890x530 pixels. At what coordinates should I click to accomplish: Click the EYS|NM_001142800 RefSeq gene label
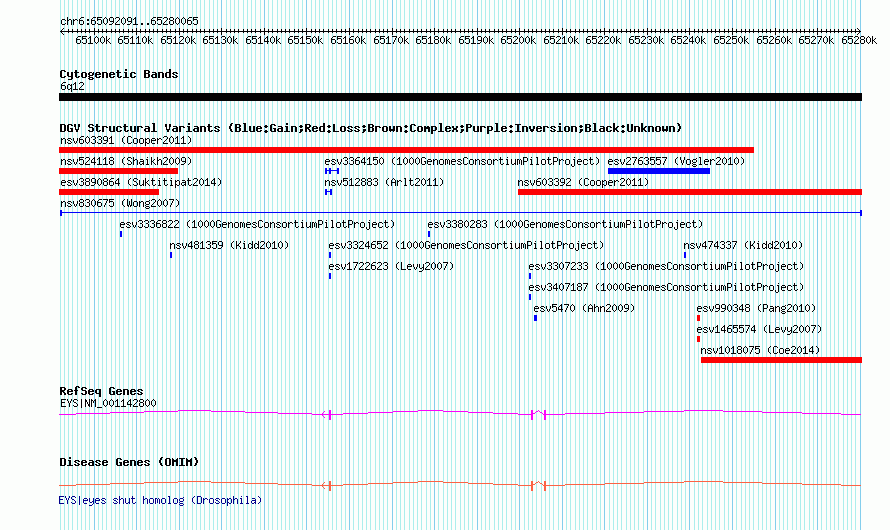click(108, 403)
